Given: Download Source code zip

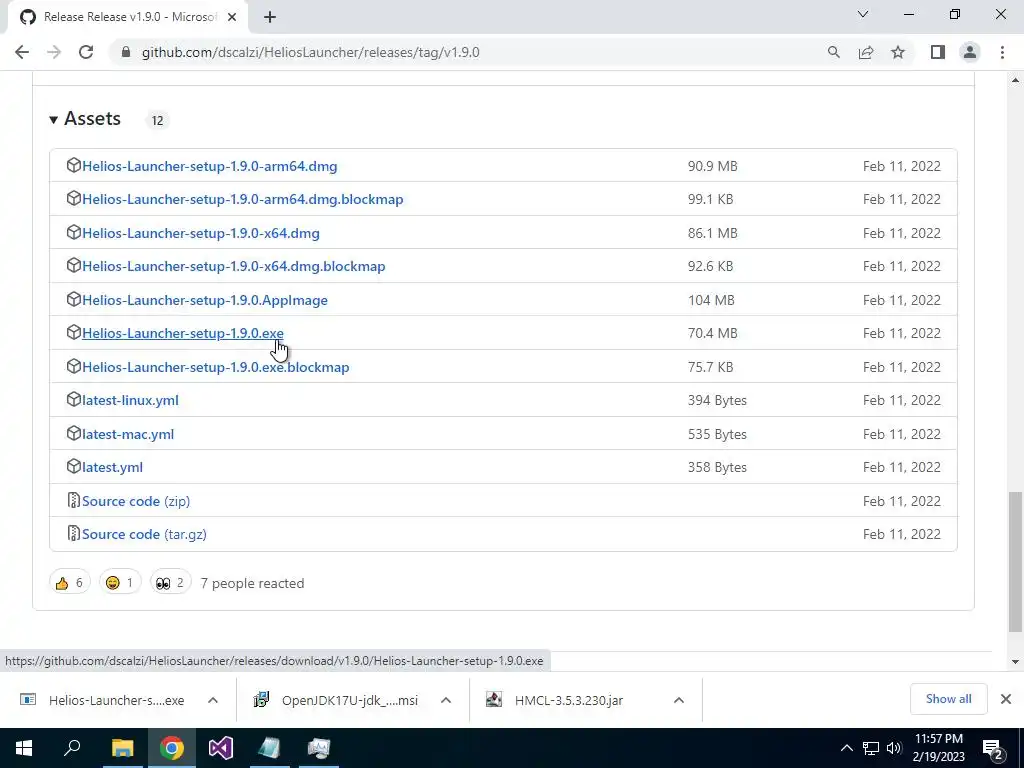Looking at the screenshot, I should [136, 502].
